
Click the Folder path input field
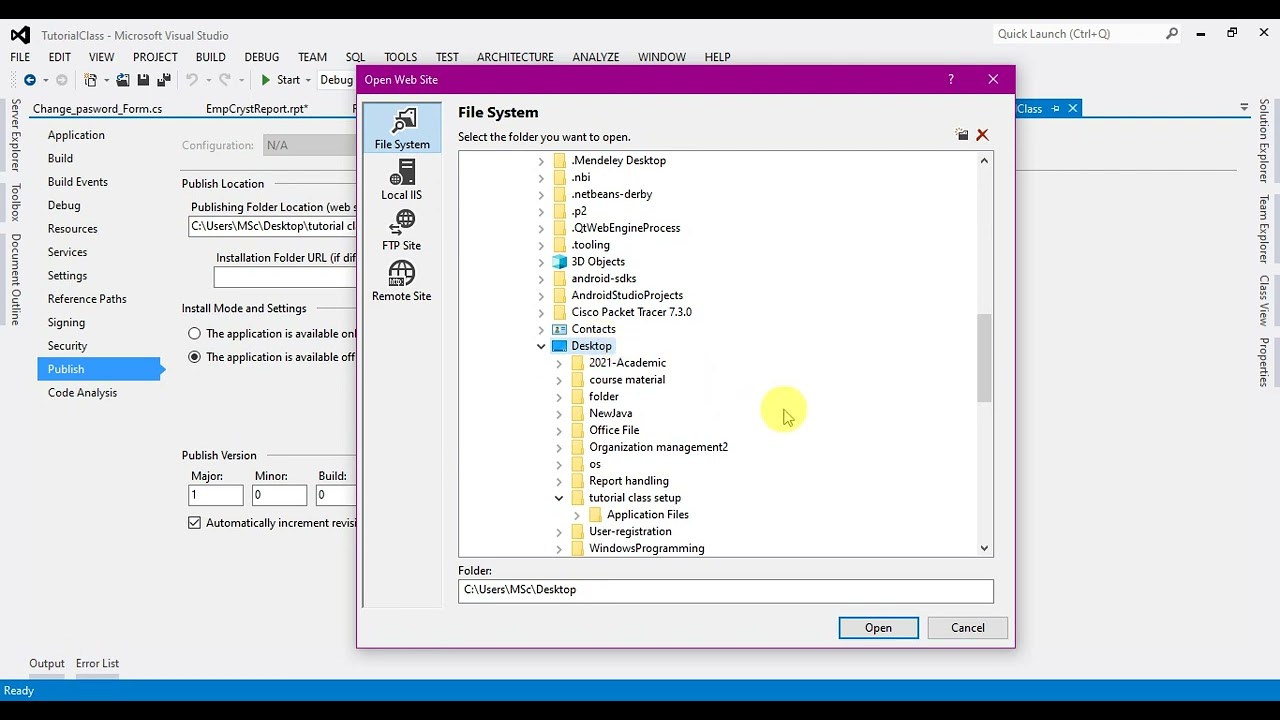click(726, 591)
